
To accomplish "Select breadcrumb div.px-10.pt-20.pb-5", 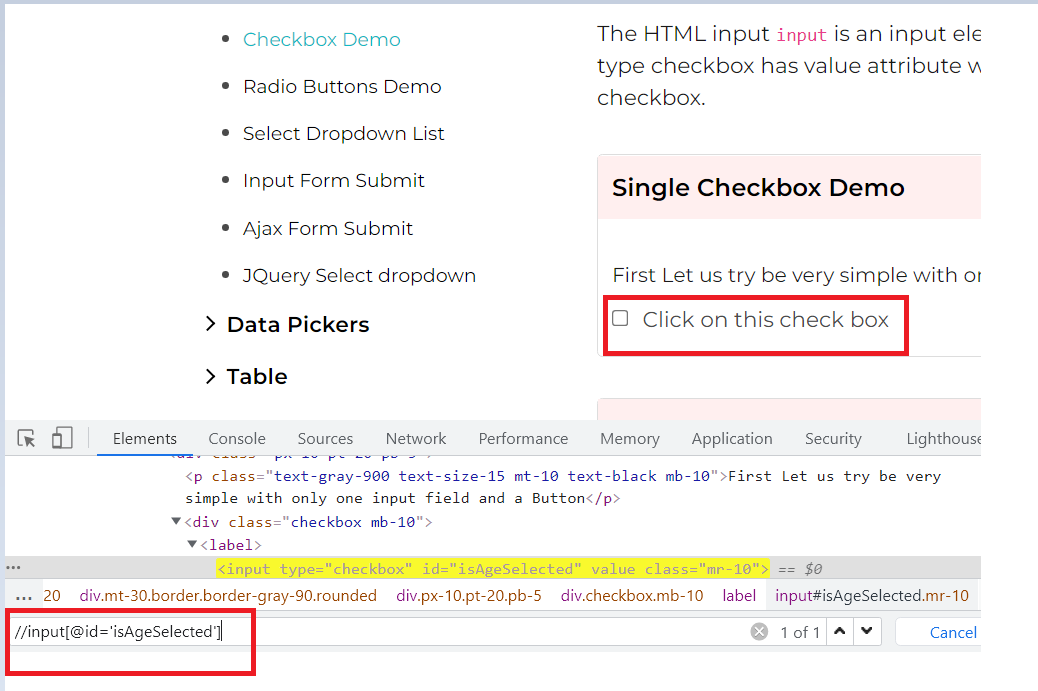I will point(469,596).
